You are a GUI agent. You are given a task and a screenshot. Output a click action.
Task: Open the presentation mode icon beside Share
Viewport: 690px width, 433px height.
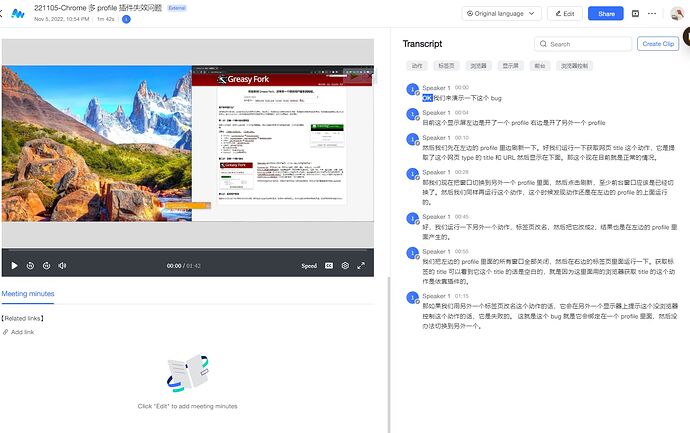click(x=635, y=14)
